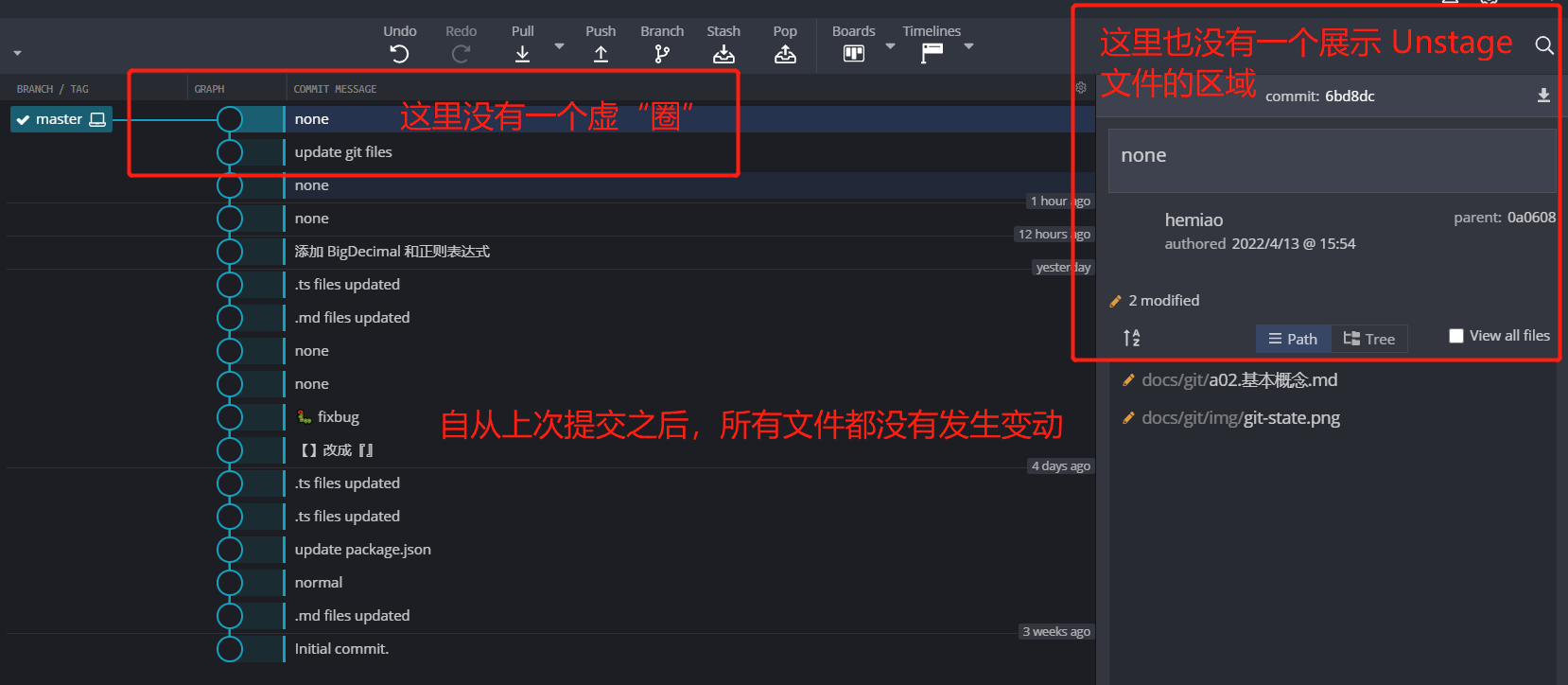Open file docs/git/img/git-state.png
Viewport: 1568px width, 685px height.
point(1241,418)
